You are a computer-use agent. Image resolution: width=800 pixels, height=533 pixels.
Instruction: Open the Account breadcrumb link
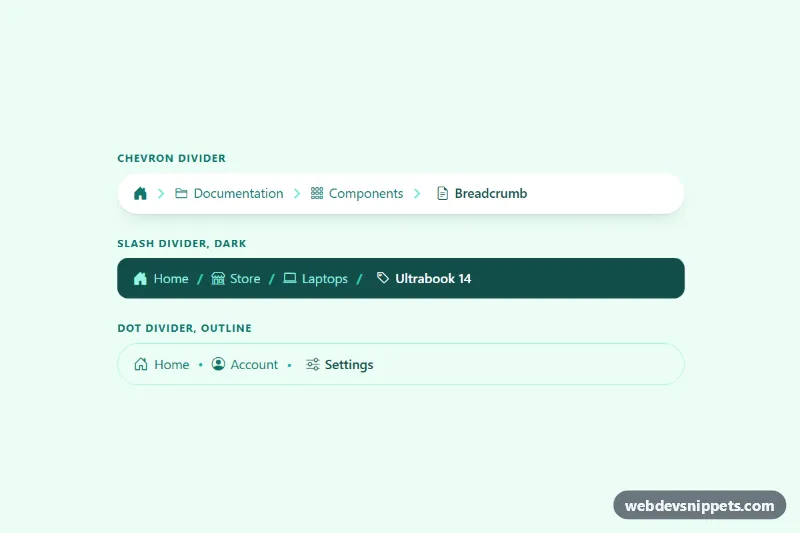click(254, 365)
